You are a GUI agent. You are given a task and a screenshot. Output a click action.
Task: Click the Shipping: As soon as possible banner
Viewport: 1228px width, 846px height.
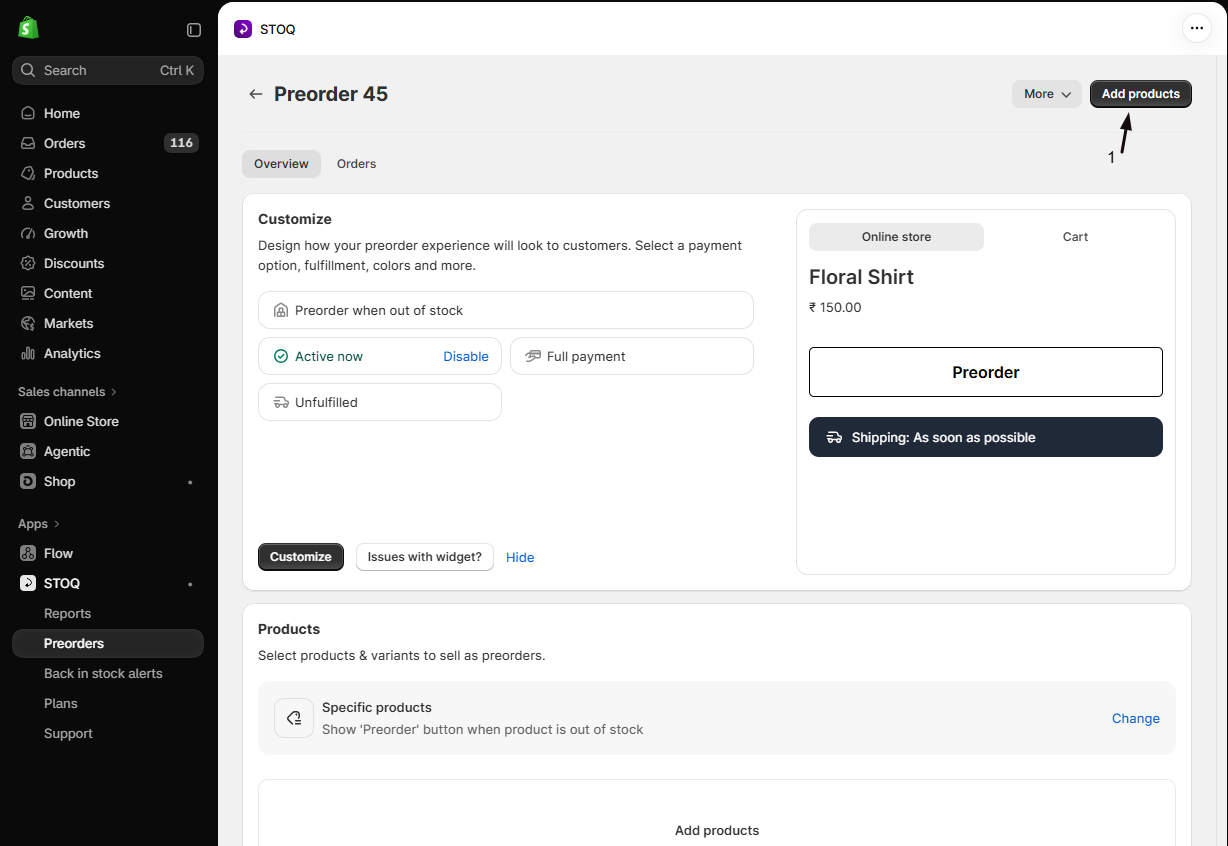tap(986, 437)
